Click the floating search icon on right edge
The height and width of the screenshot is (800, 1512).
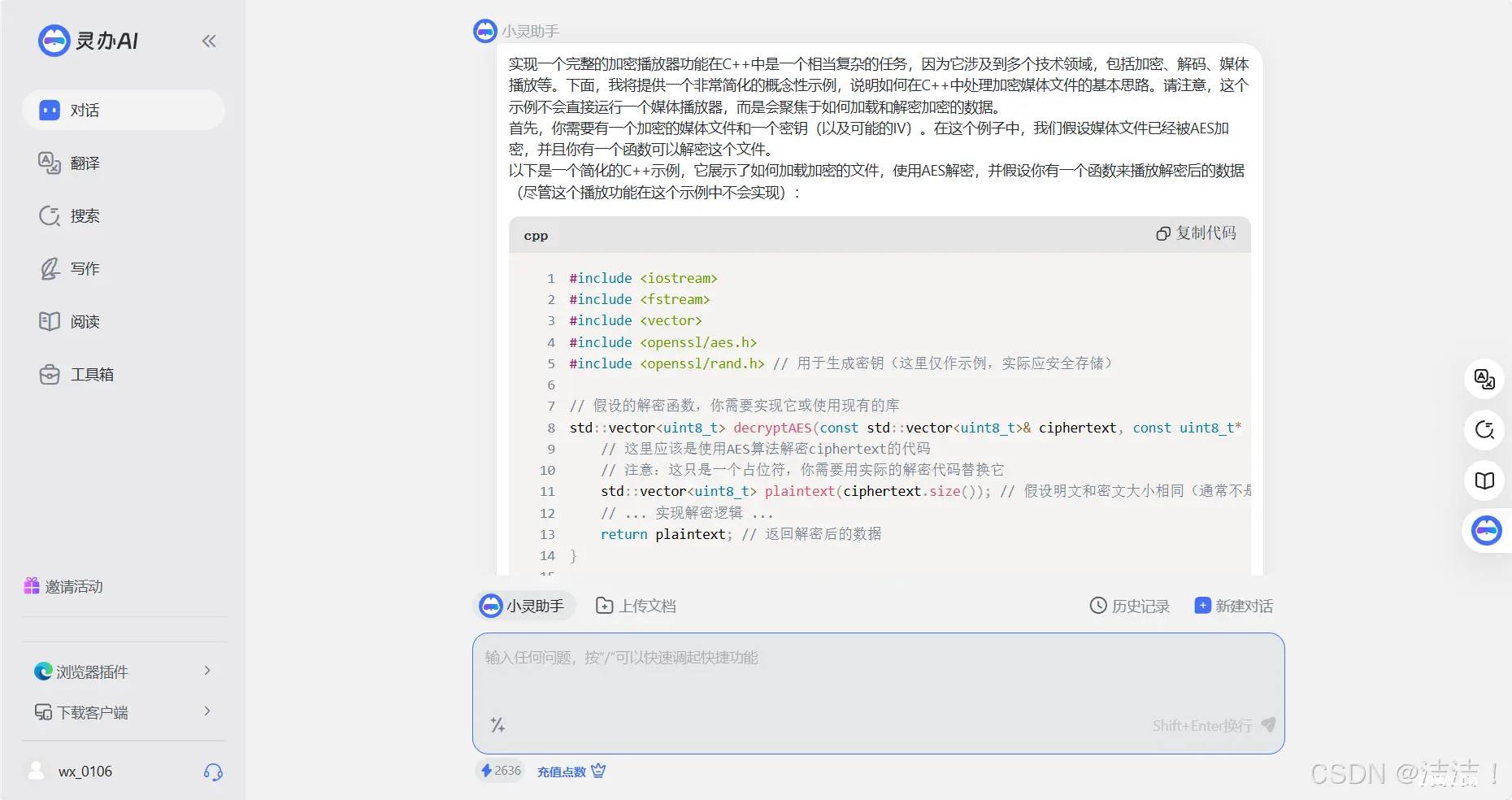coord(1484,429)
